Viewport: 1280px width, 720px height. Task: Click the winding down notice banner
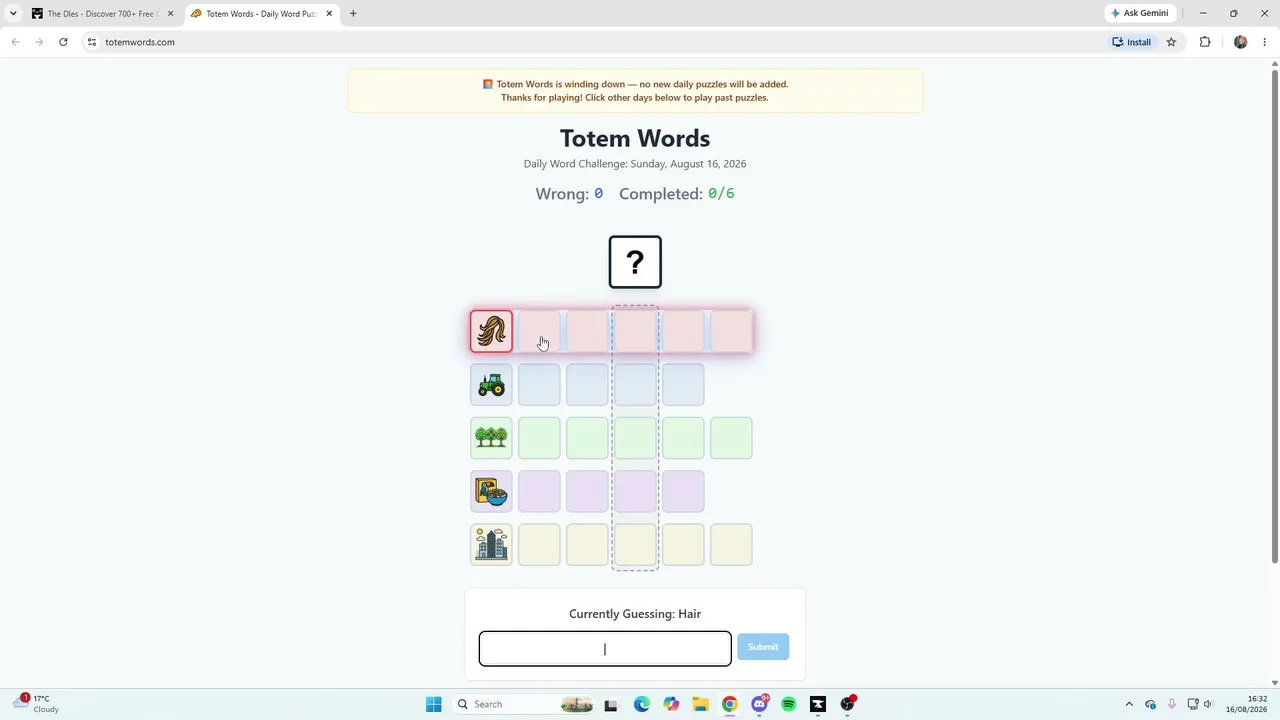tap(635, 91)
